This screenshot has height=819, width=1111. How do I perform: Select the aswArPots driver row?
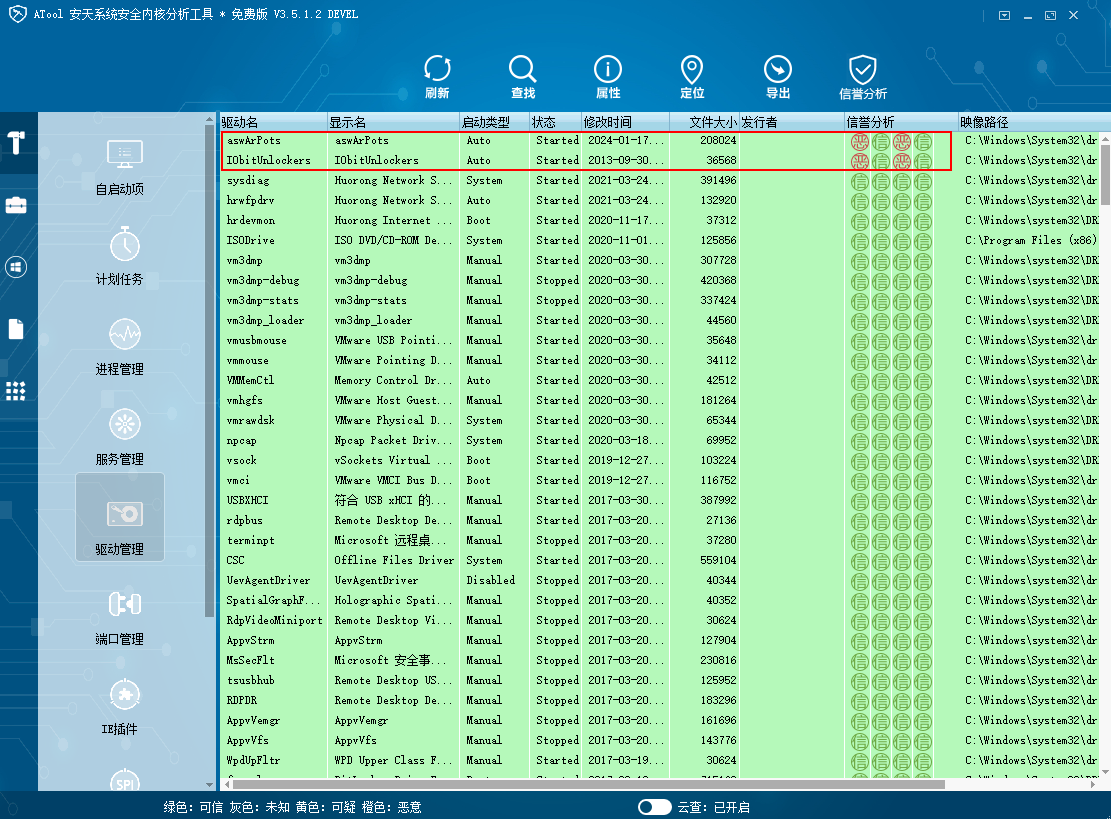coord(659,140)
